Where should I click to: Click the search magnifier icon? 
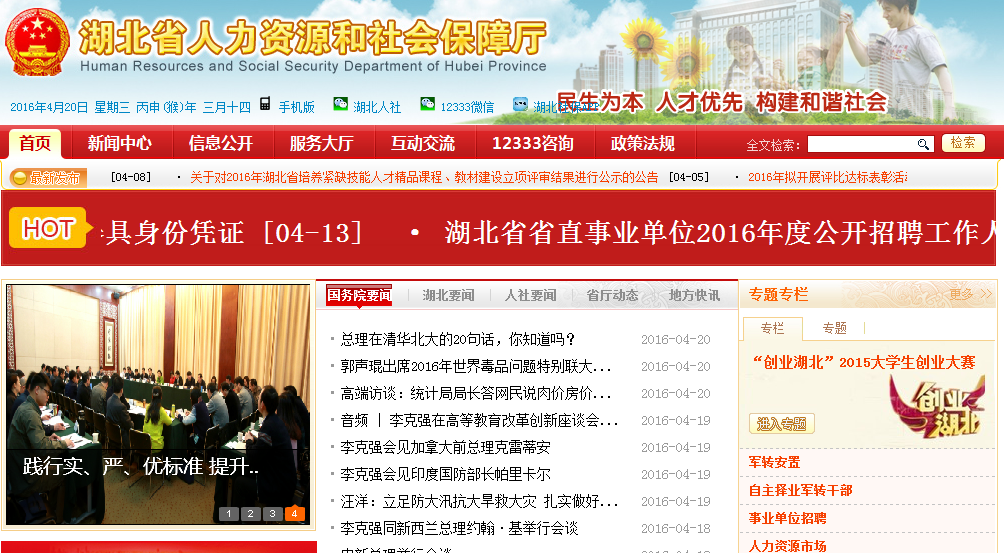tap(923, 144)
